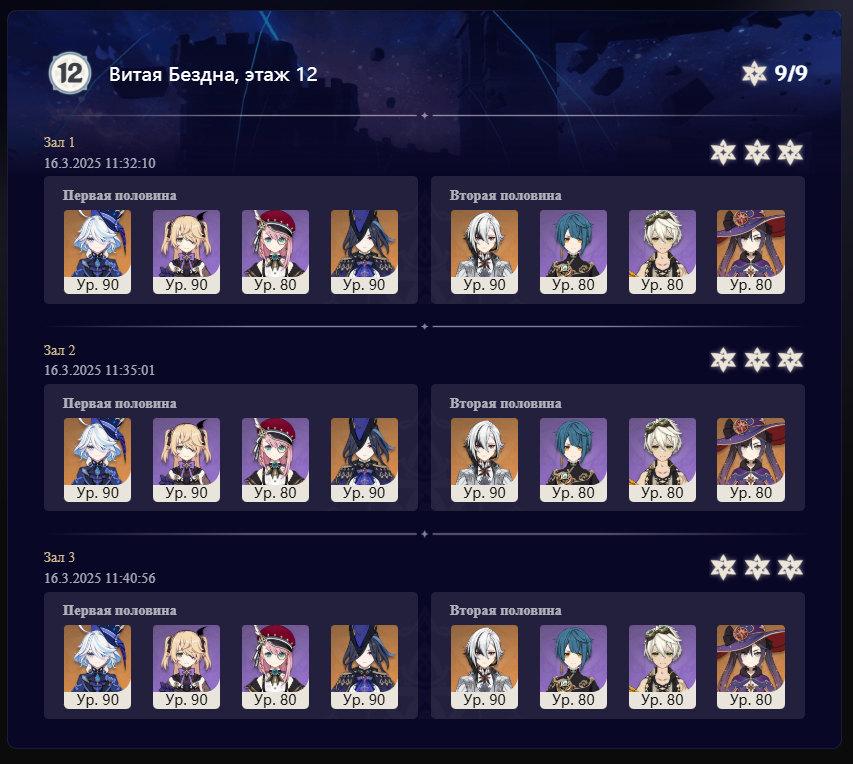The height and width of the screenshot is (764, 853).
Task: Select Furina portrait in Зал 1 first half
Action: (x=97, y=252)
